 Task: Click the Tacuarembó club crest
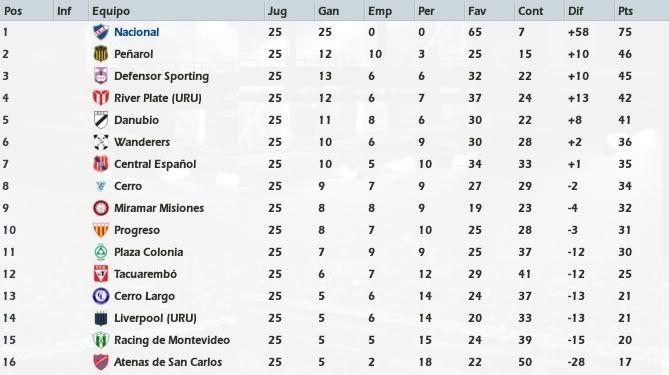(x=101, y=274)
